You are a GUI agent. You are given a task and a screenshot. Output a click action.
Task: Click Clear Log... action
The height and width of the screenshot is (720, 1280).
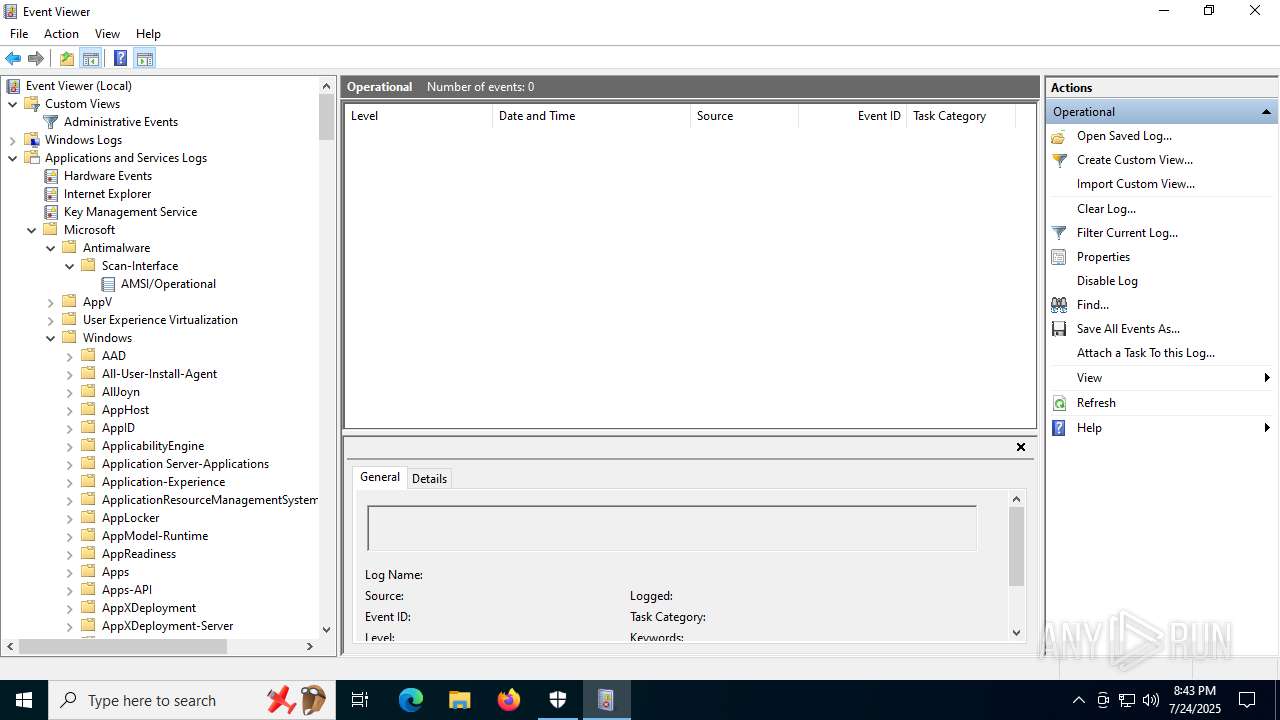coord(1106,209)
